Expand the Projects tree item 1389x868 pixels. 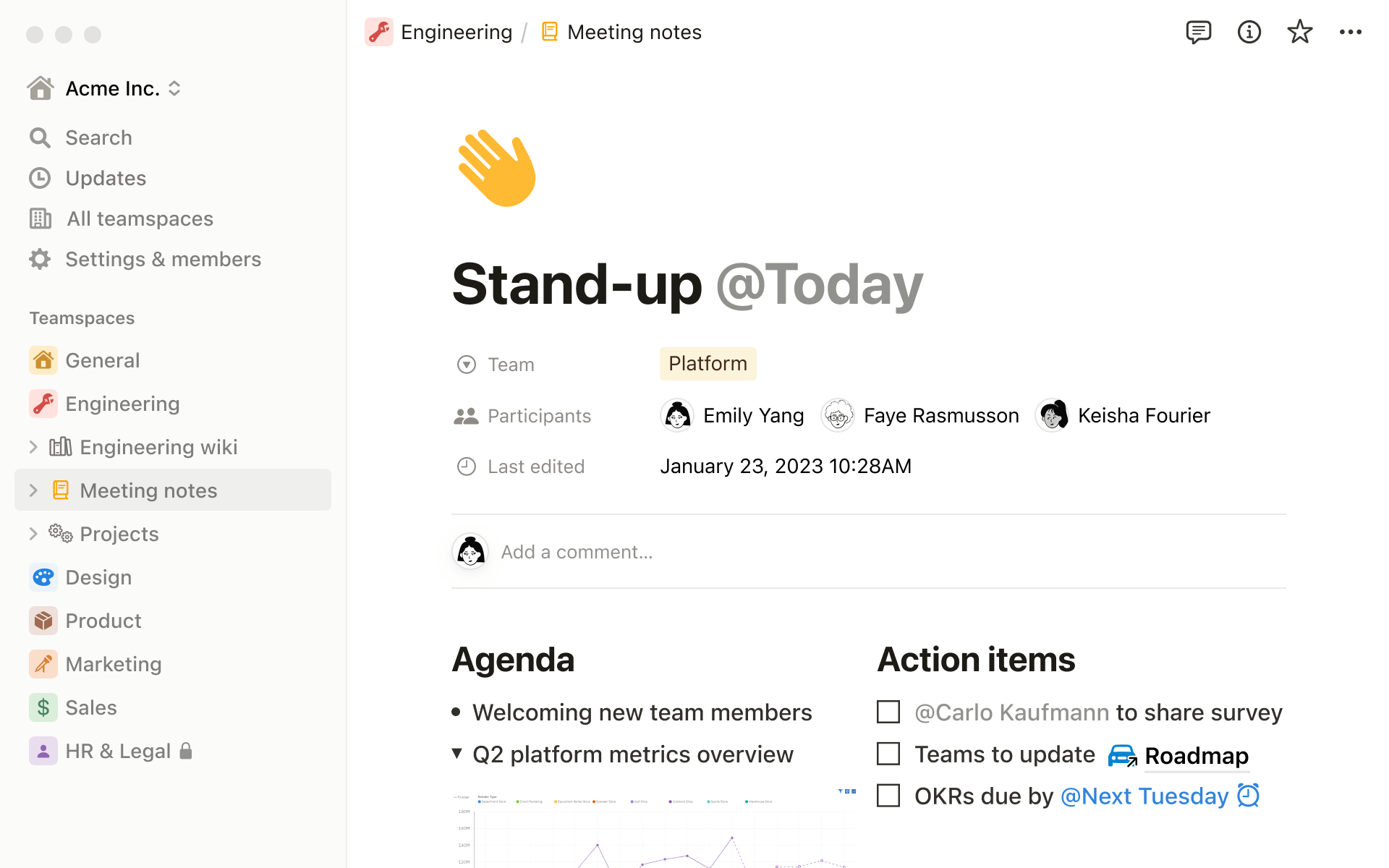32,533
